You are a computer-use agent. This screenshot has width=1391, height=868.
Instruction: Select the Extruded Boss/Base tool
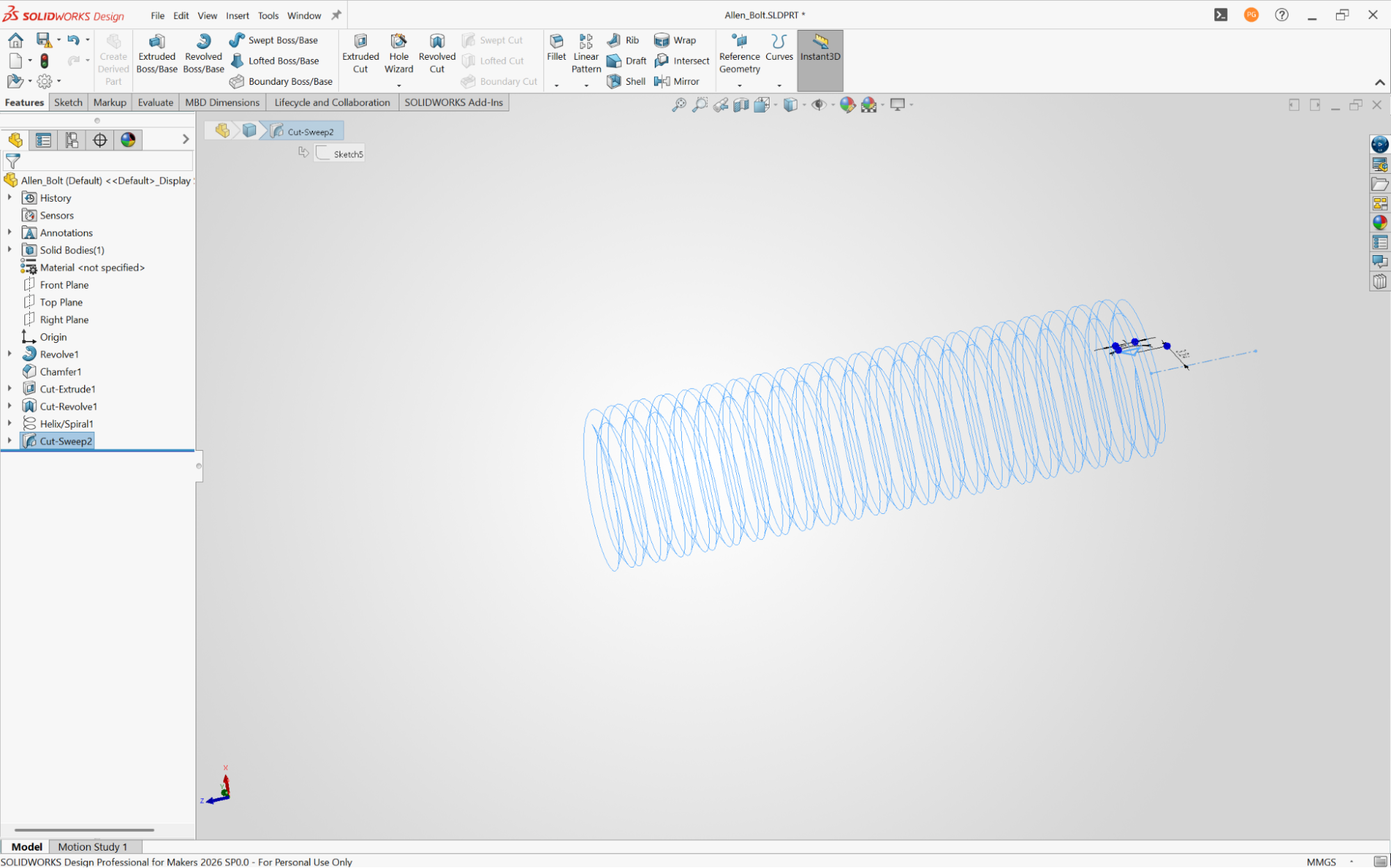tap(157, 54)
